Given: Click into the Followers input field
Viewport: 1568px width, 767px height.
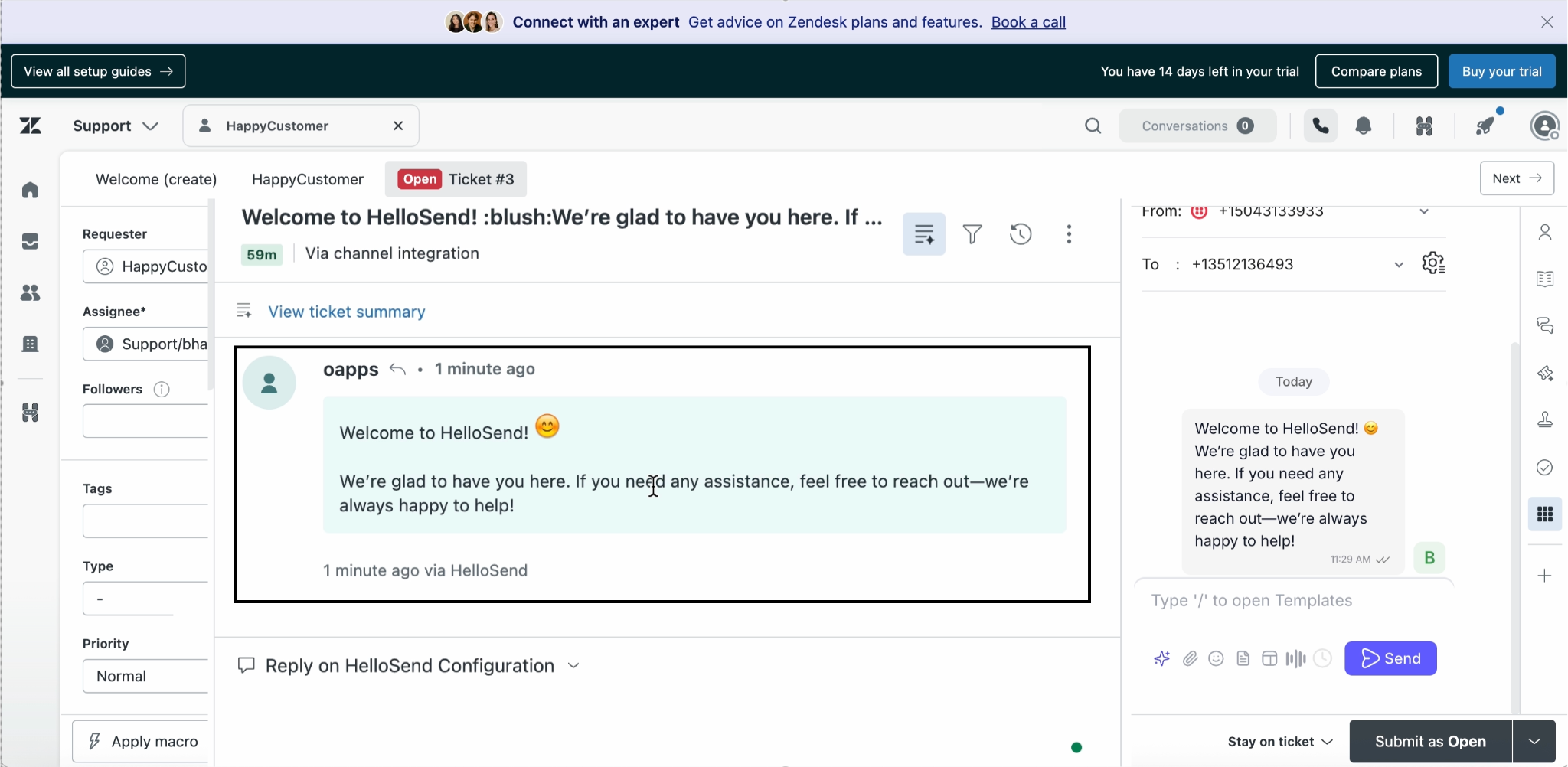Looking at the screenshot, I should pos(145,421).
